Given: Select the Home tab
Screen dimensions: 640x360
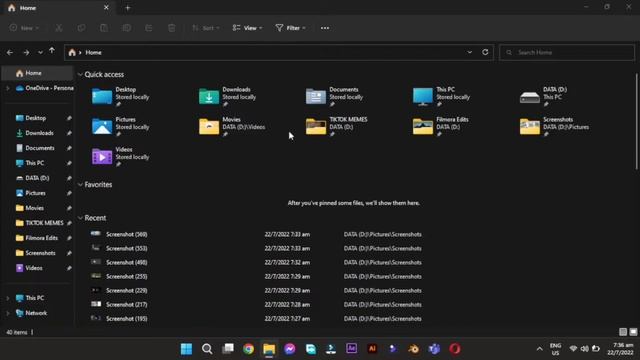Looking at the screenshot, I should pos(57,8).
